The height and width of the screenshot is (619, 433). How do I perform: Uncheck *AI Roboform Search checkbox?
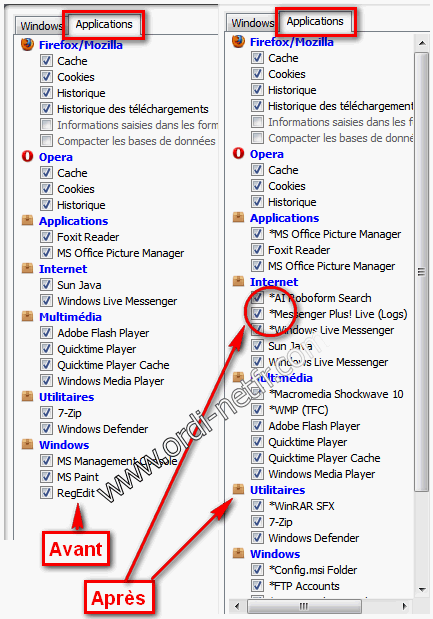pyautogui.click(x=257, y=298)
